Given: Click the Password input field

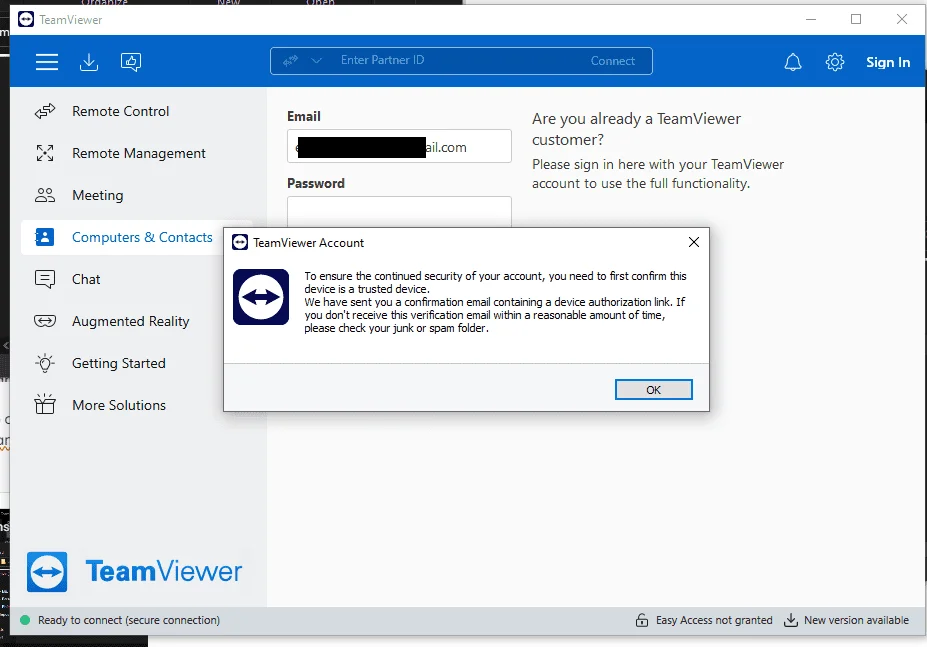Looking at the screenshot, I should point(399,212).
